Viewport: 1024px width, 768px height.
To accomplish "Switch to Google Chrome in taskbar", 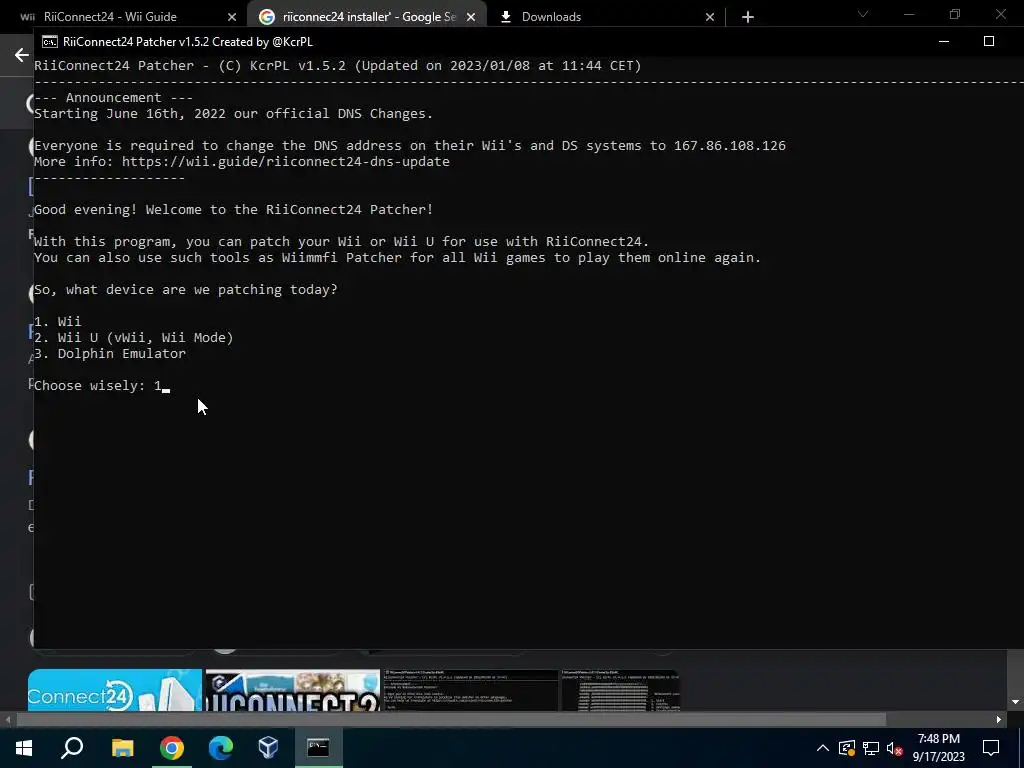I will [172, 748].
